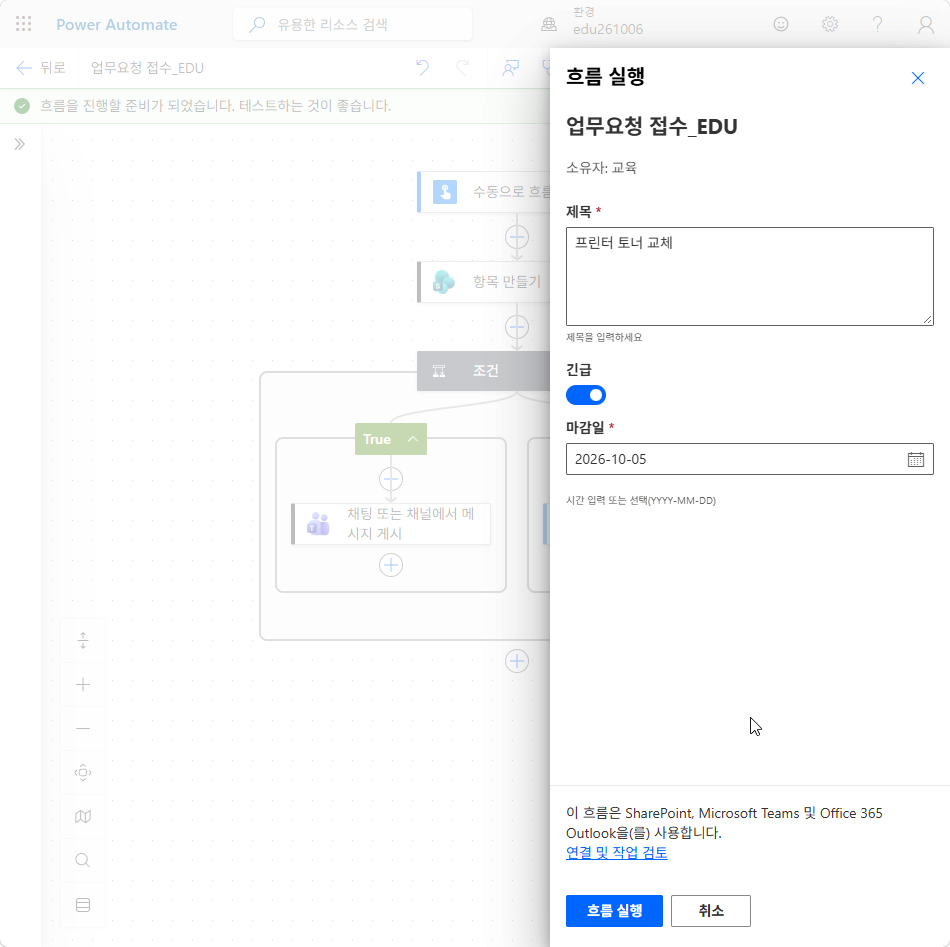
Task: Turn off the 긴급 toggle
Action: [586, 395]
